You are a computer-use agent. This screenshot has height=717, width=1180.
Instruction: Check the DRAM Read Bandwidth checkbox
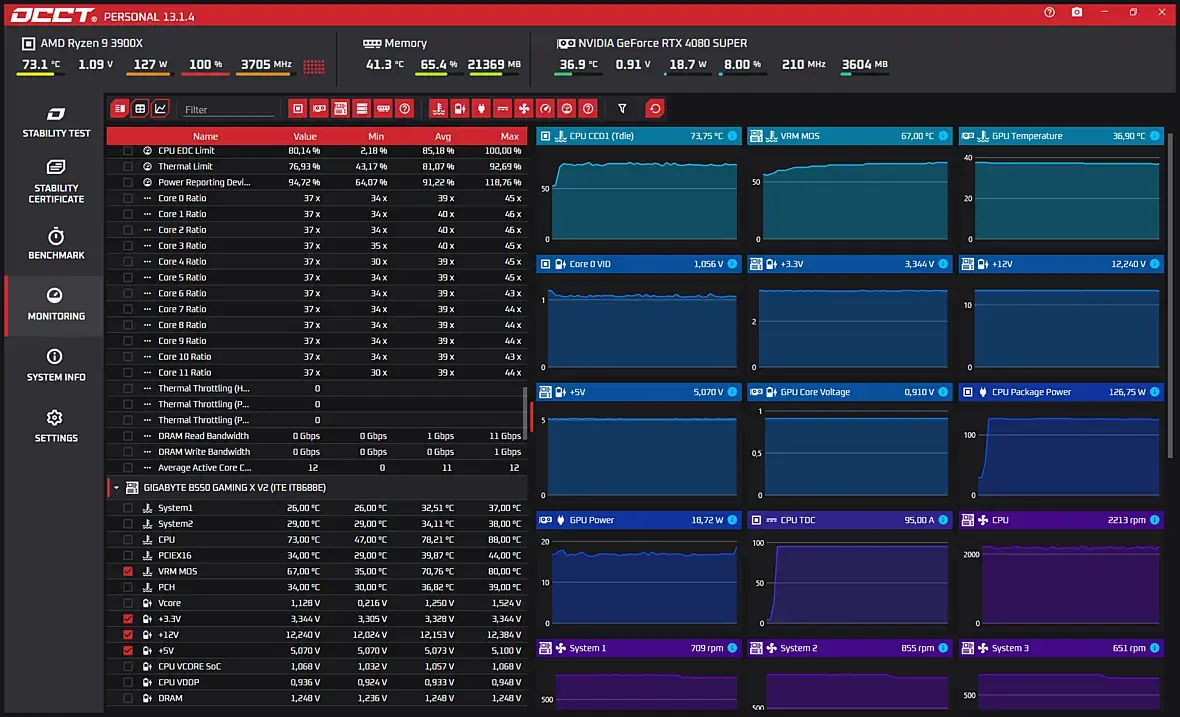pyautogui.click(x=128, y=436)
